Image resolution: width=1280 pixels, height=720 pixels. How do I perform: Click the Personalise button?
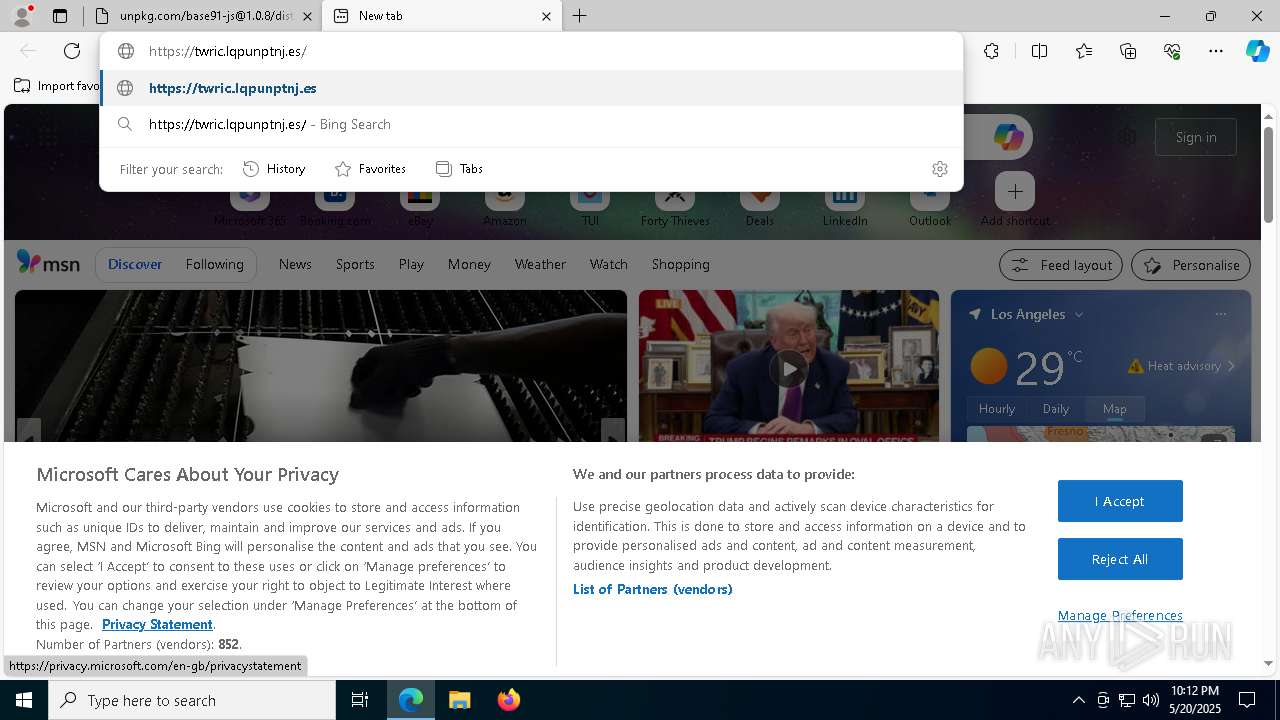click(1191, 265)
